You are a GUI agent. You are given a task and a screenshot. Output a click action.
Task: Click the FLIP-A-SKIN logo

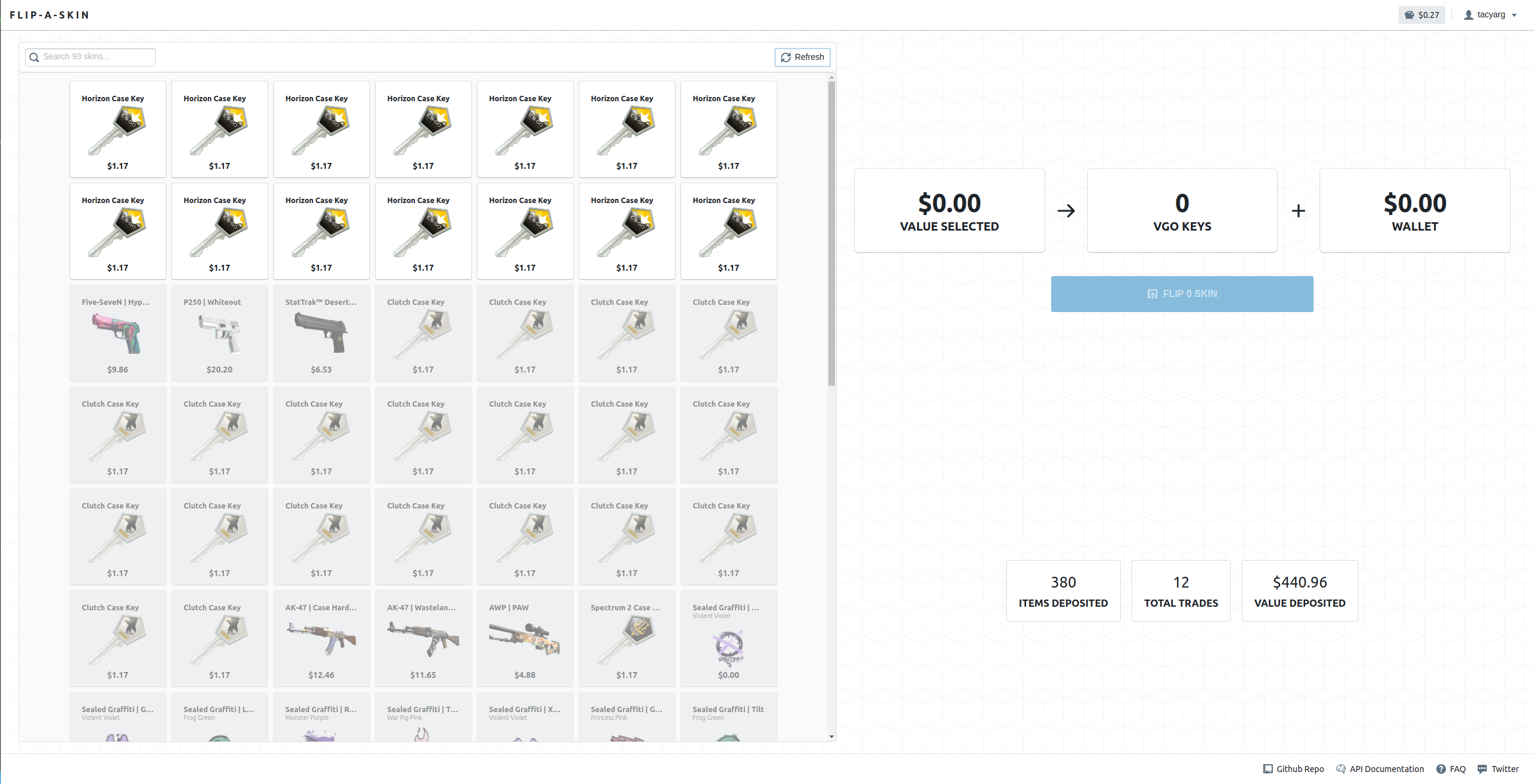coord(49,15)
